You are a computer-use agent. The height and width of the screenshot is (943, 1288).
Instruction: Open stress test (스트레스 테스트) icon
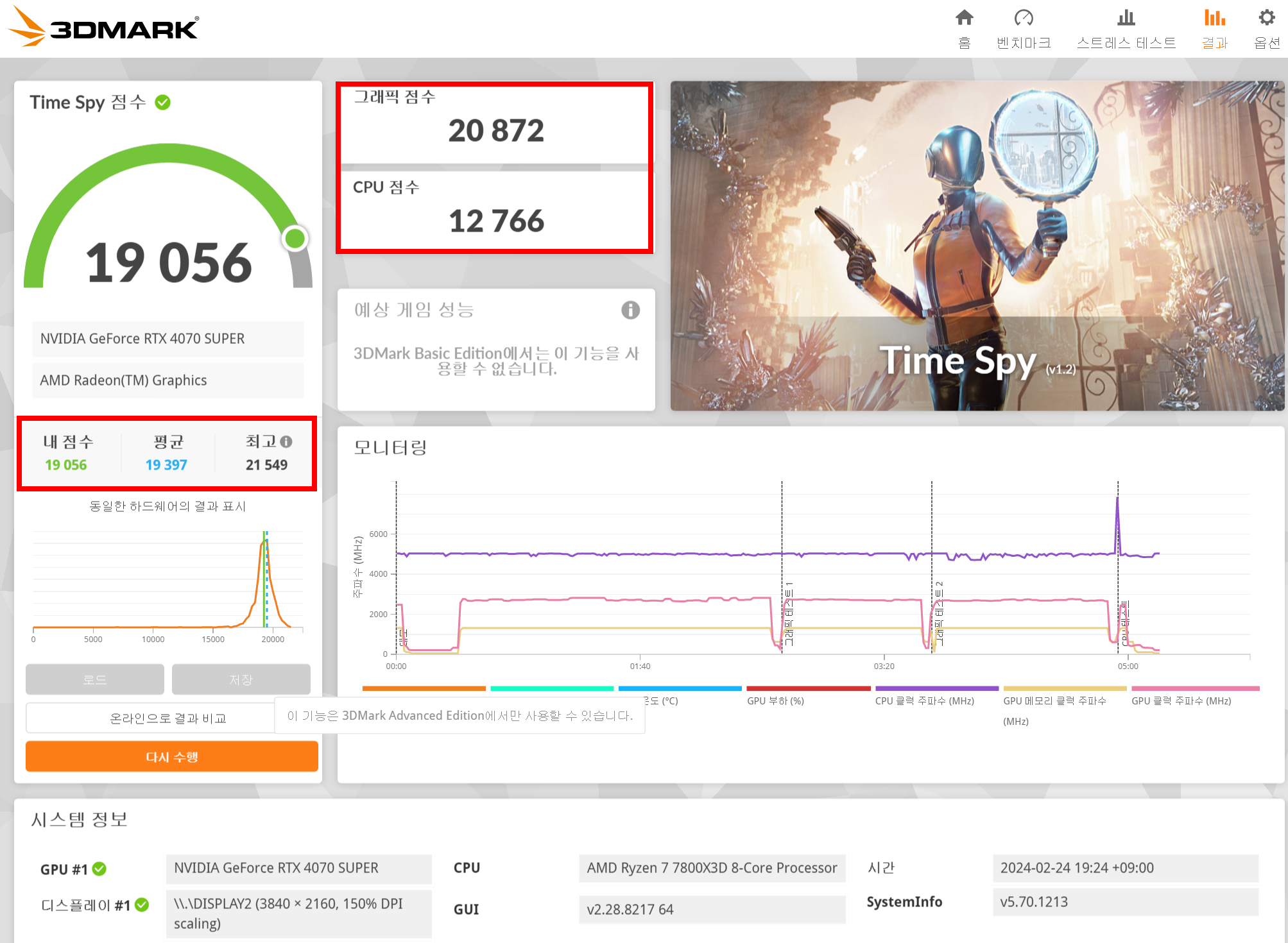pyautogui.click(x=1126, y=18)
